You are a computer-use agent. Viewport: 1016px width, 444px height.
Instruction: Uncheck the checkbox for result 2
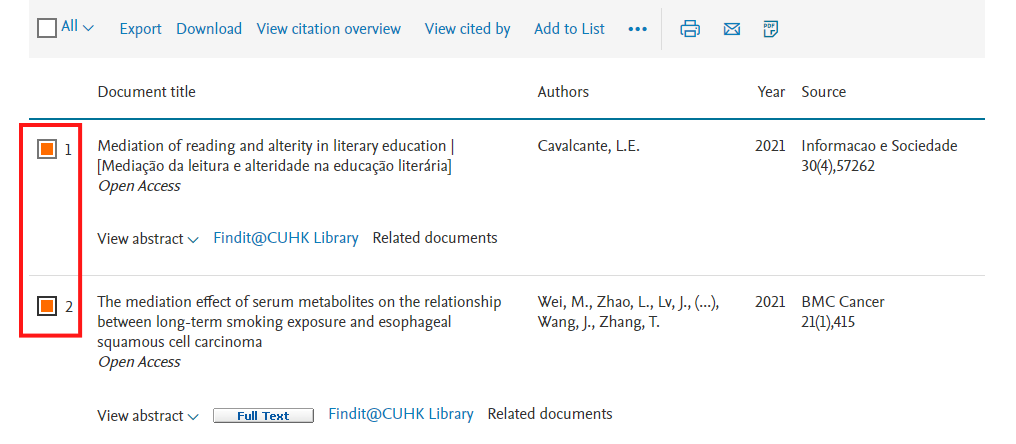(x=47, y=306)
